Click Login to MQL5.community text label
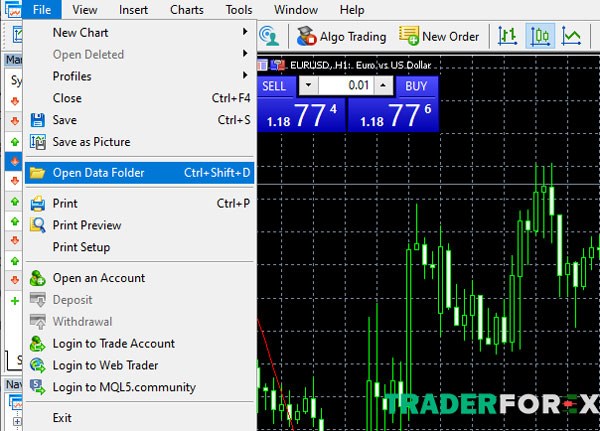The width and height of the screenshot is (600, 431). click(x=124, y=387)
